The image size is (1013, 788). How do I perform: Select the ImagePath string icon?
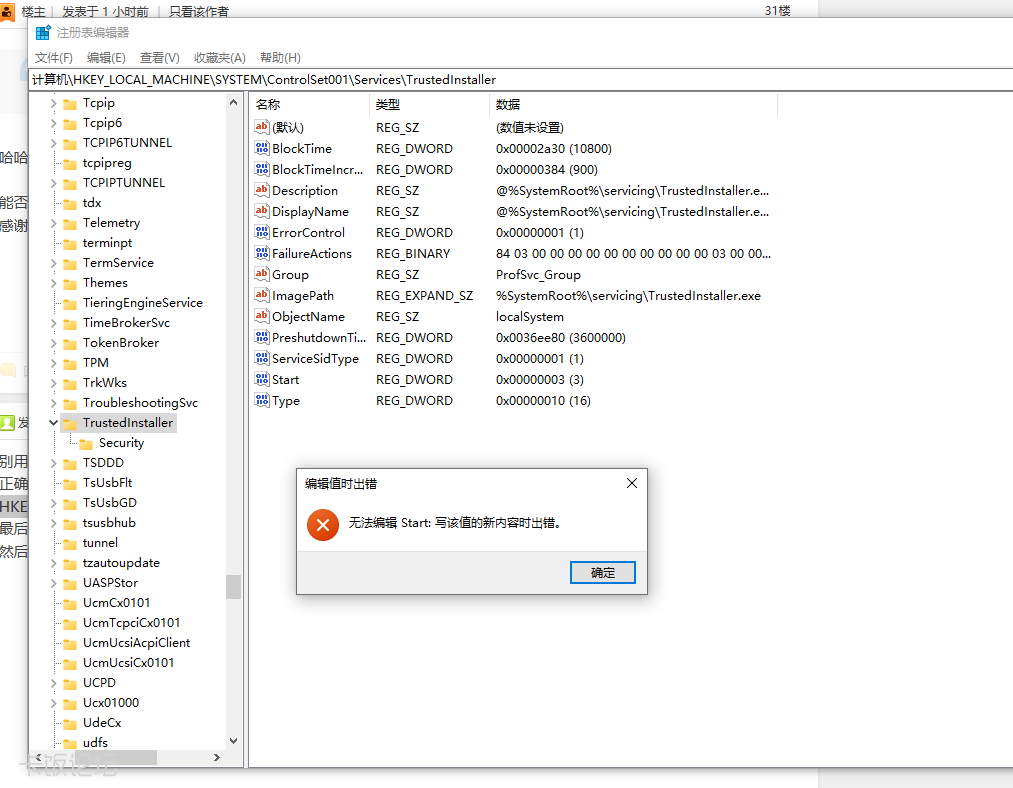click(262, 295)
